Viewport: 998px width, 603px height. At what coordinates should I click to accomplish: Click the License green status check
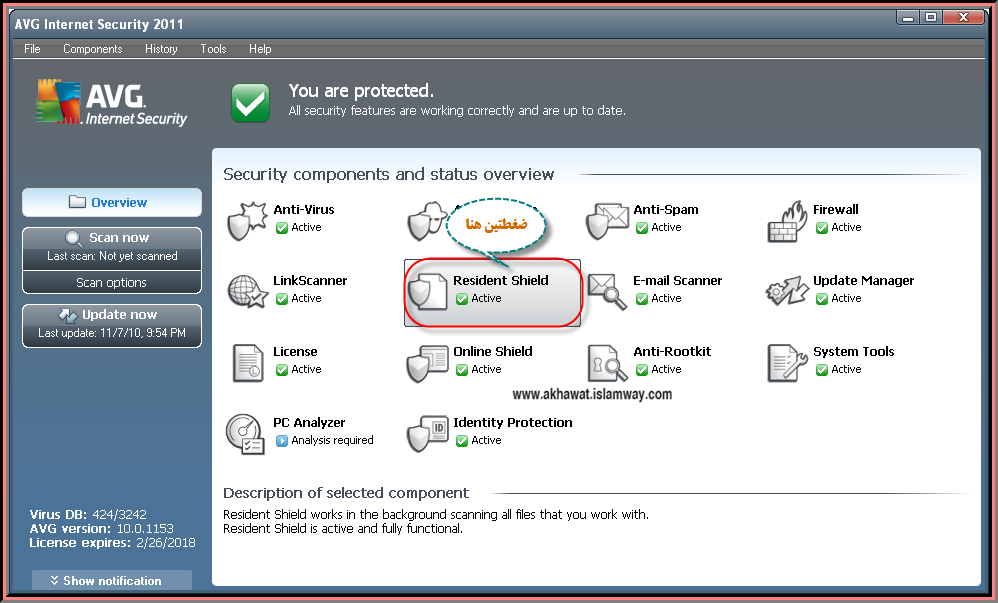281,370
